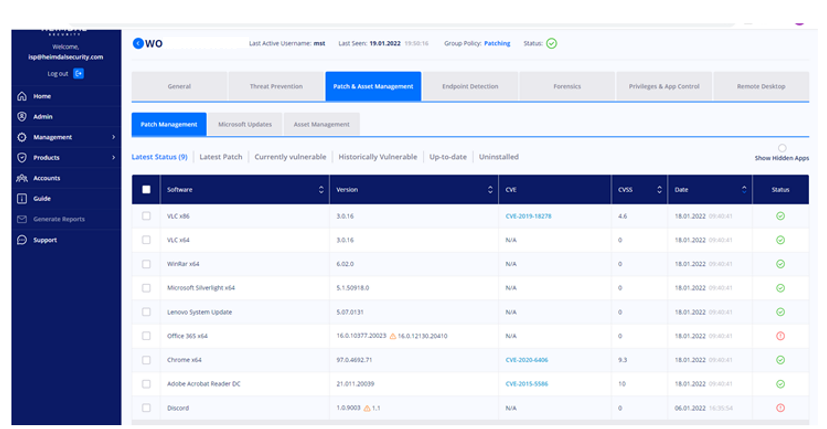Open the Remote Desktop tab
This screenshot has height=429, width=827.
[761, 86]
